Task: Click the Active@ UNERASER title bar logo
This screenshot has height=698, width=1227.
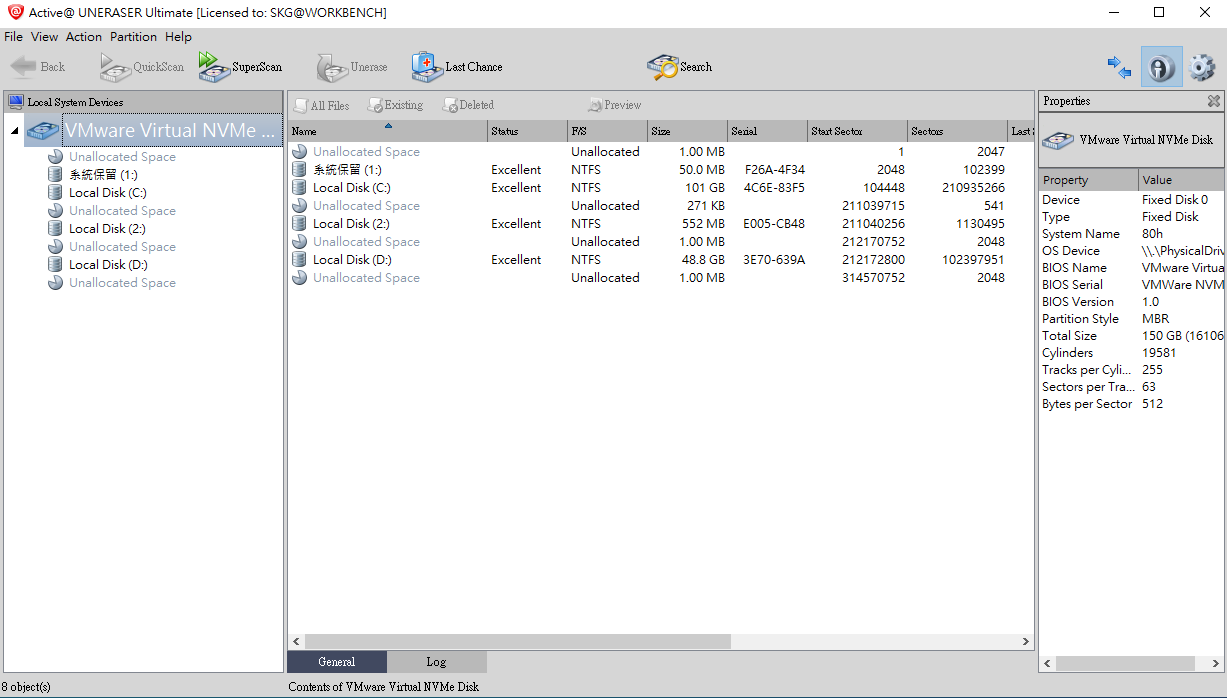Action: [x=15, y=12]
